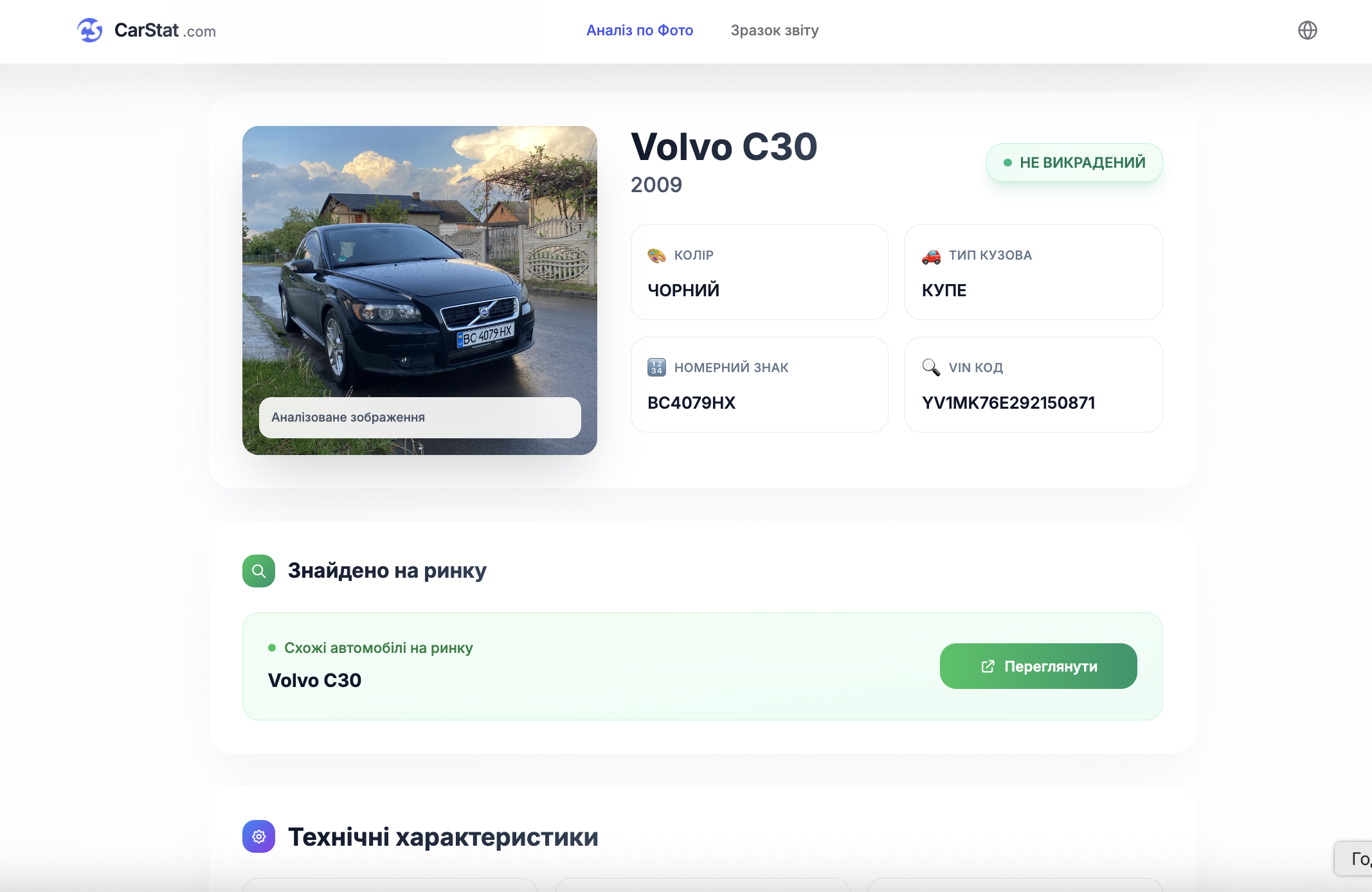
Task: Click the НЕ ВИКРАДЕНИЙ status badge
Action: tap(1074, 163)
